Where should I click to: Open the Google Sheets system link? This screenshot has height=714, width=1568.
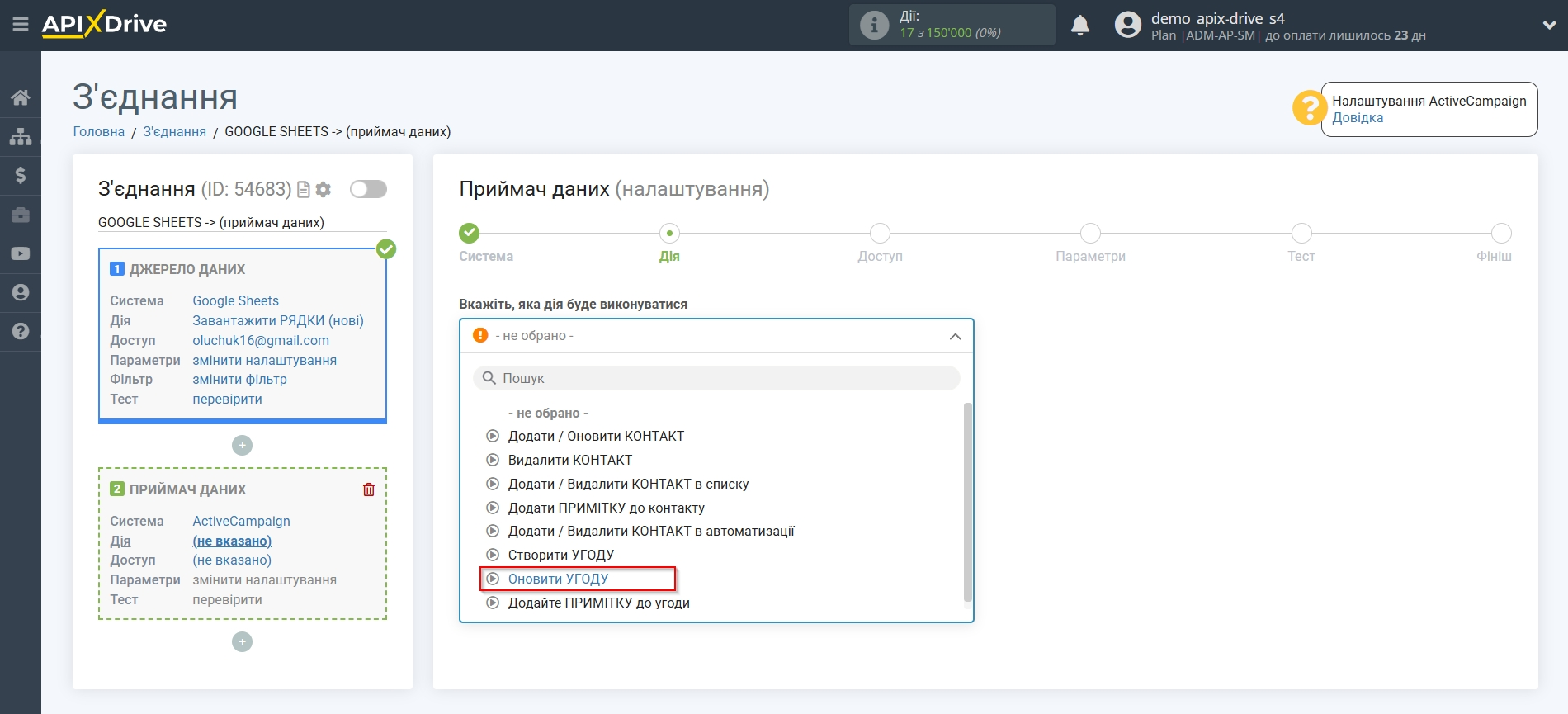tap(235, 300)
